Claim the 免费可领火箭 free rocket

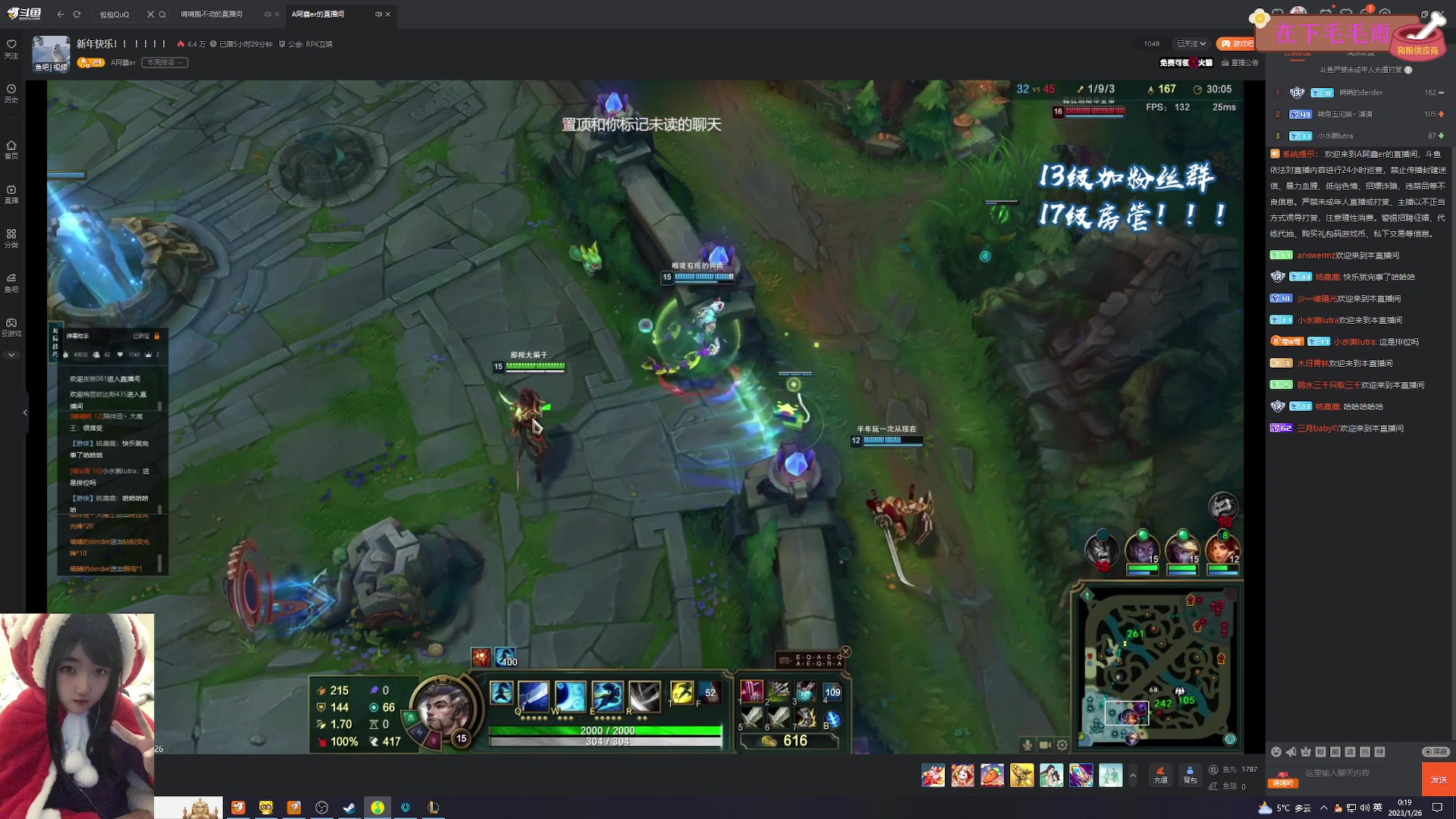(1186, 63)
